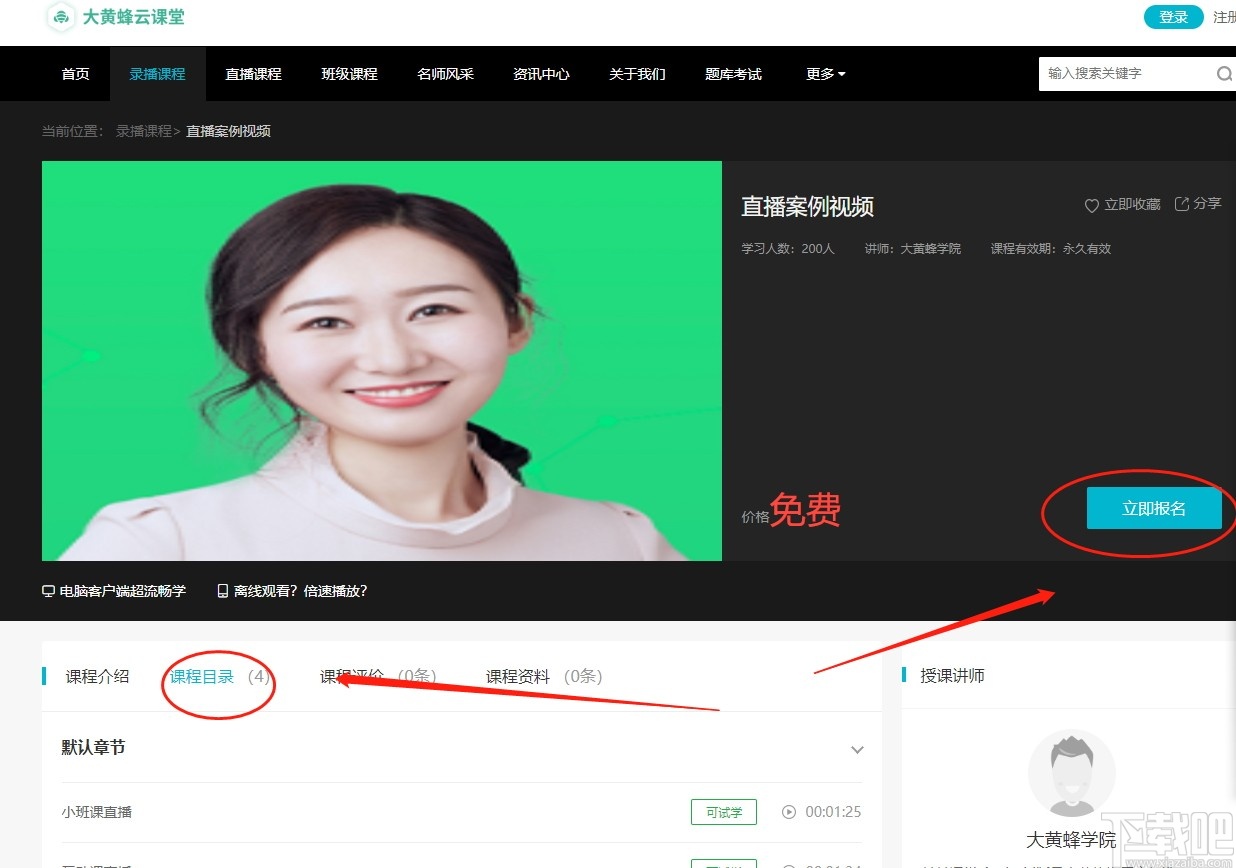Screen dimensions: 1236x868
Task: Click the 可试学 trial button for 小班课直播
Action: tap(723, 812)
